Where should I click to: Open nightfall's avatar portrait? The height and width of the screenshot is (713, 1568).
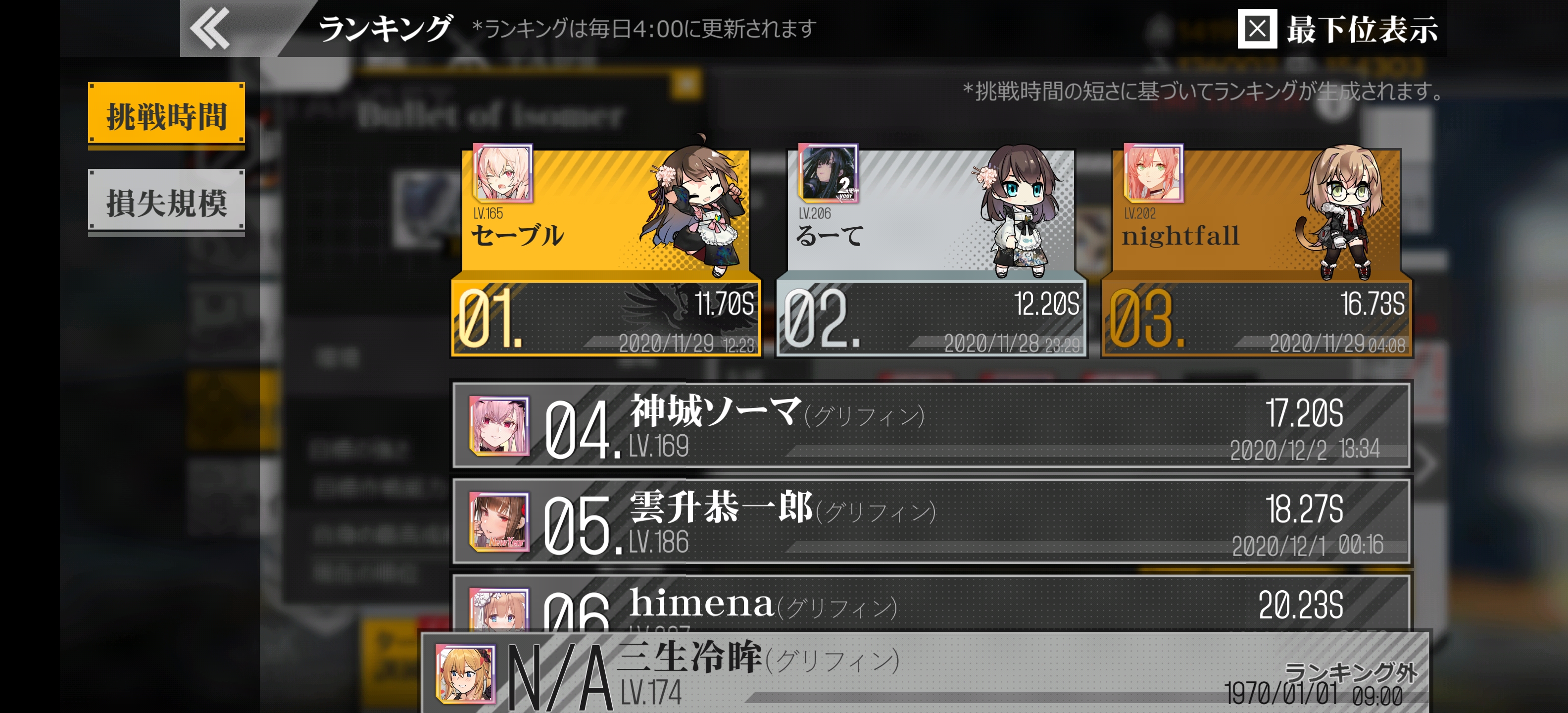1153,173
